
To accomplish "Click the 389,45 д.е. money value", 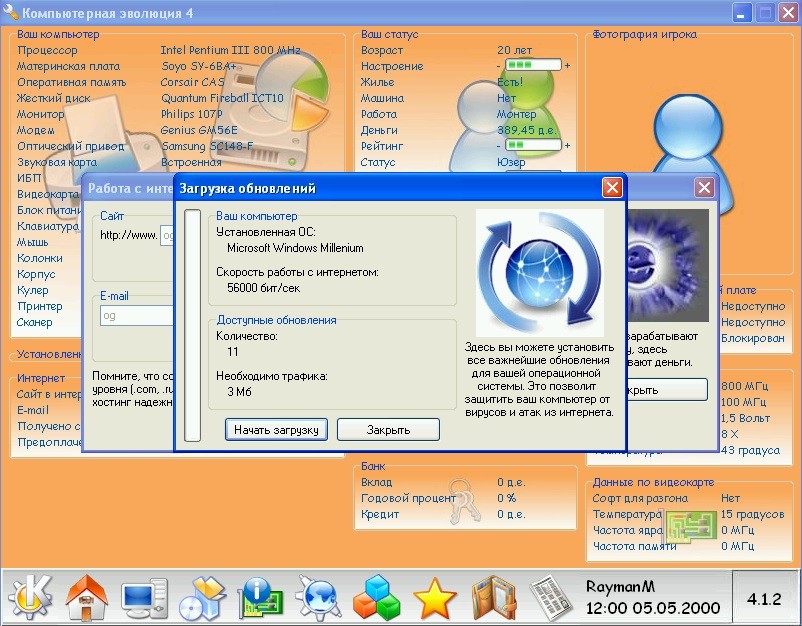I will (527, 130).
